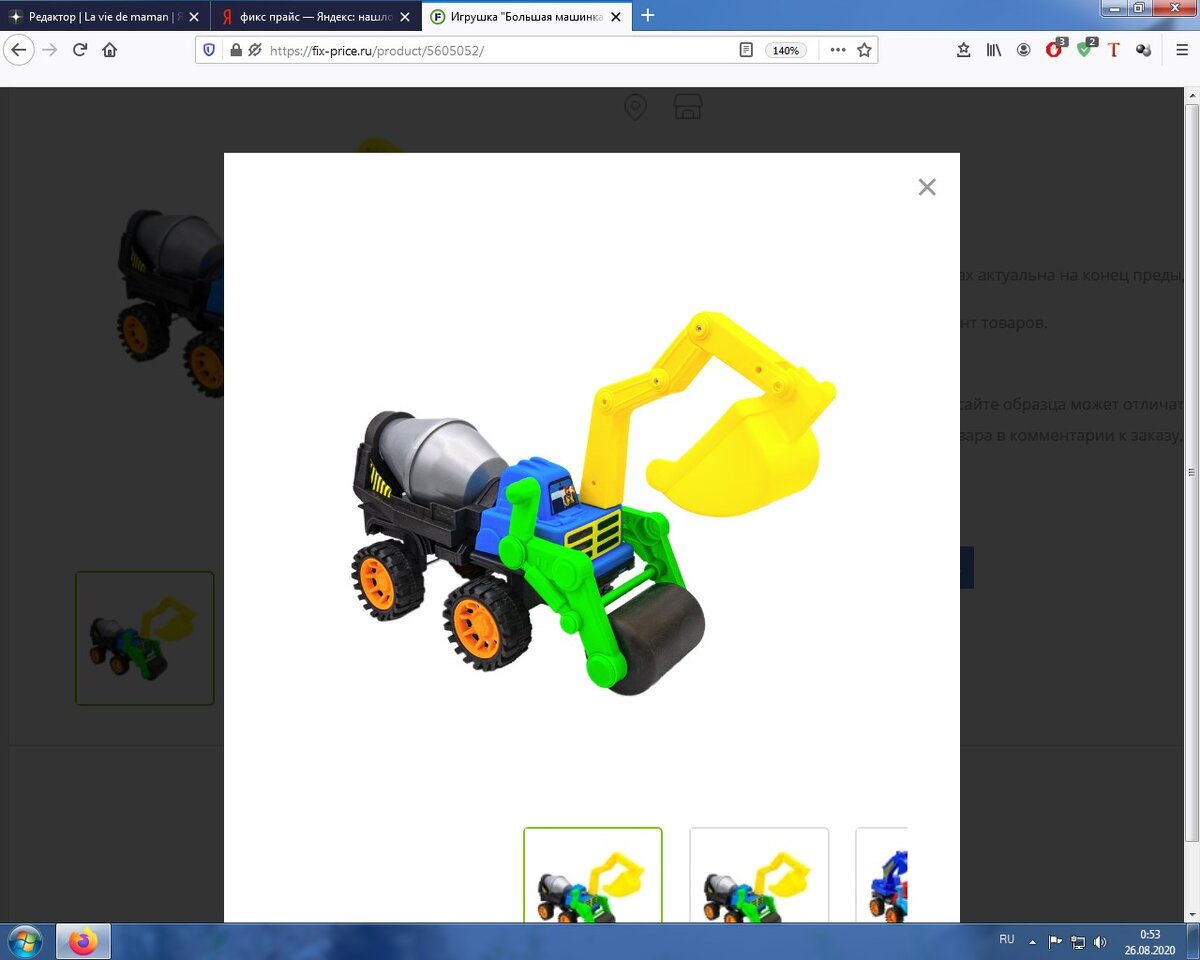The image size is (1200, 960).
Task: Open the Firefox library icon
Action: click(x=994, y=50)
